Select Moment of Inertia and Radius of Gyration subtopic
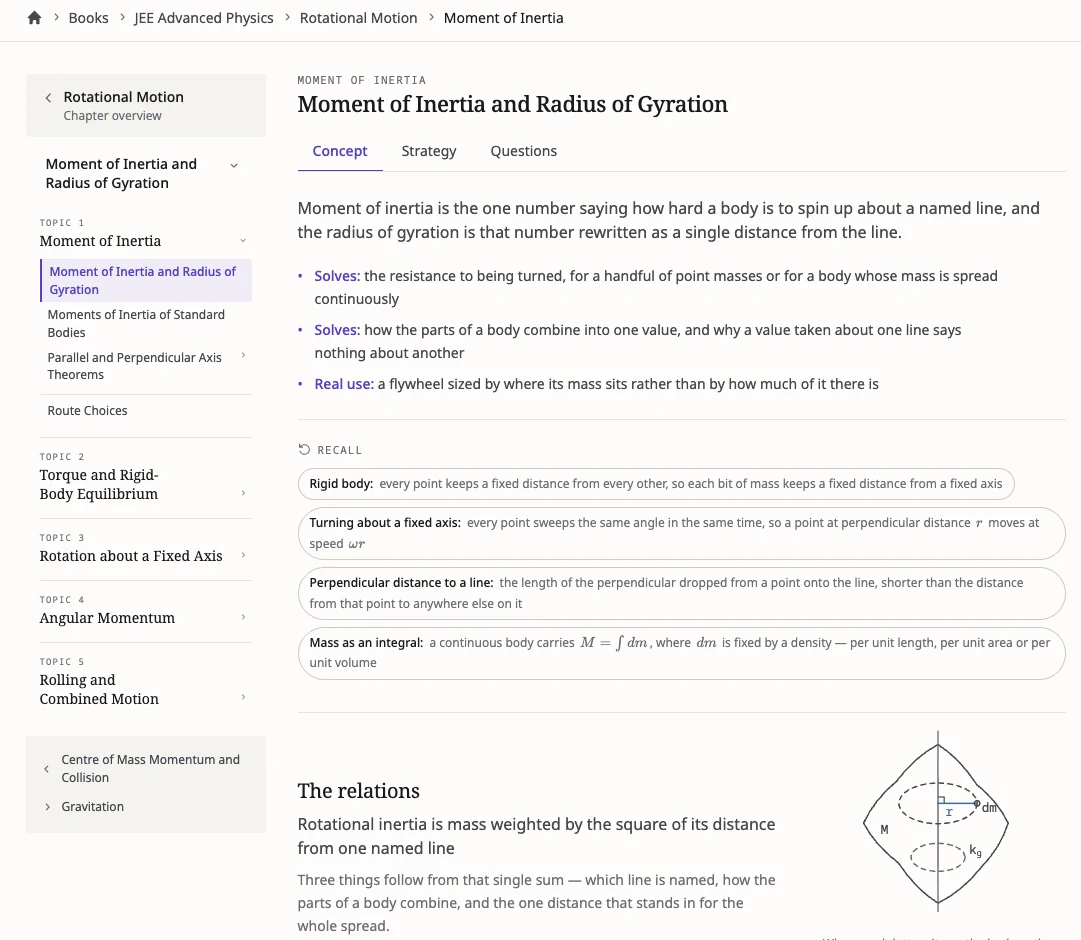Image resolution: width=1081 pixels, height=940 pixels. 146,281
